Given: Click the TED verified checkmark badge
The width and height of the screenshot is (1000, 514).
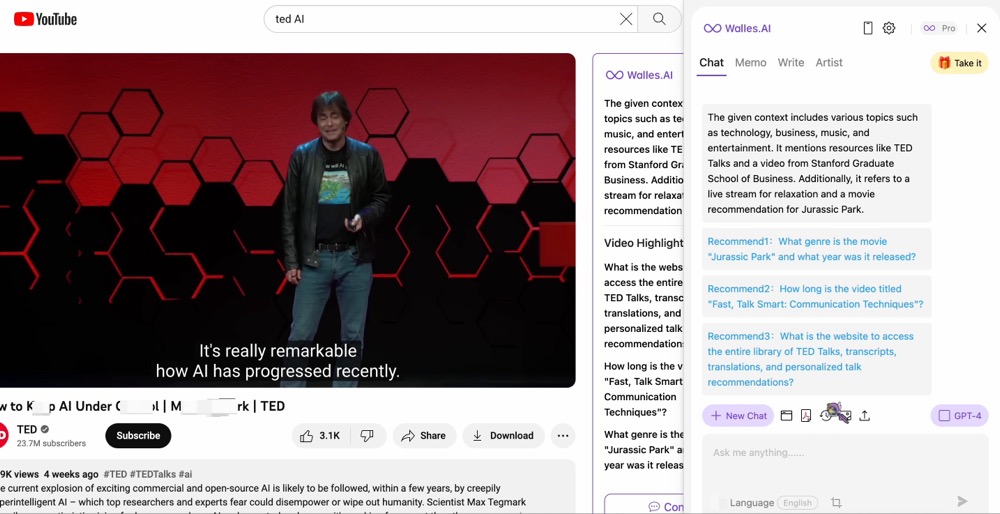Looking at the screenshot, I should [45, 429].
